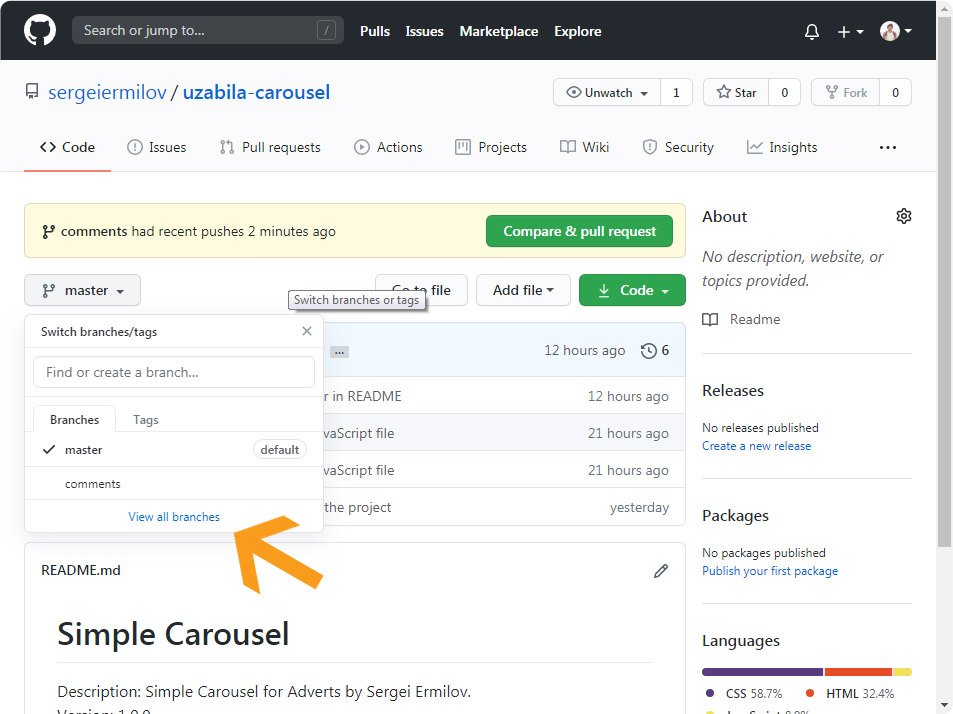This screenshot has width=953, height=714.
Task: Expand the commit message ellipsis button
Action: [339, 352]
